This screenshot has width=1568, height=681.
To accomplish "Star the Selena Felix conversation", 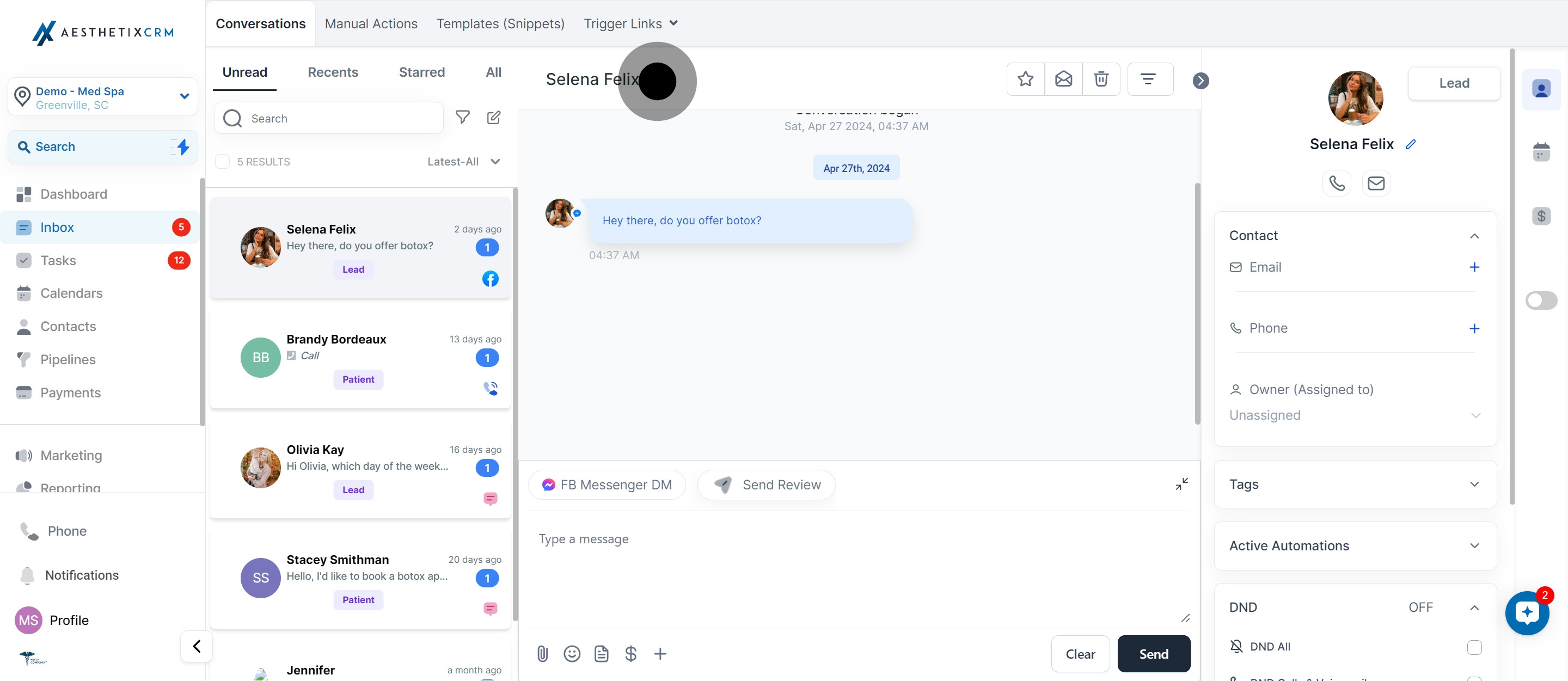I will [1026, 79].
